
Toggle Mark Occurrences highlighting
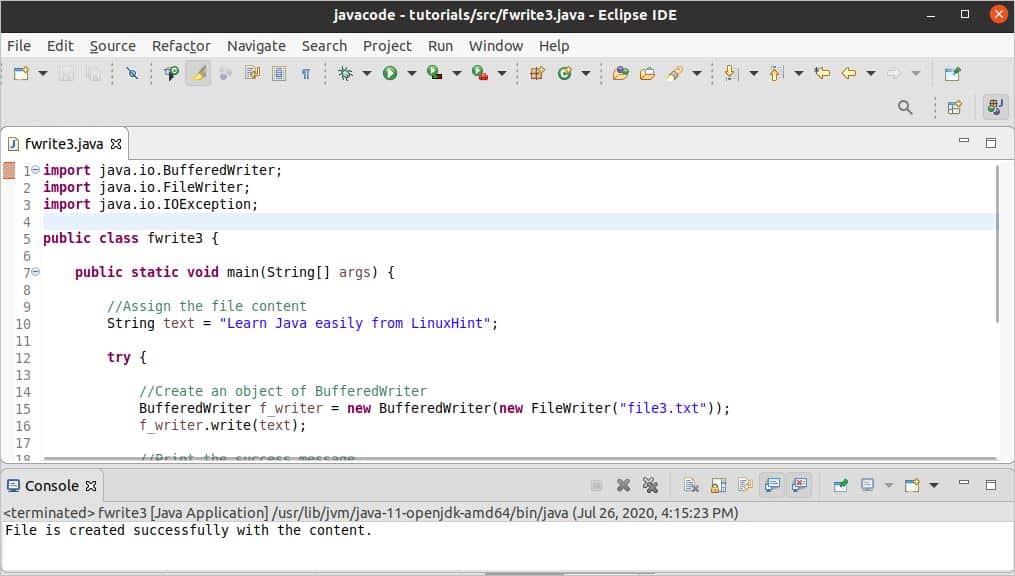(x=196, y=73)
